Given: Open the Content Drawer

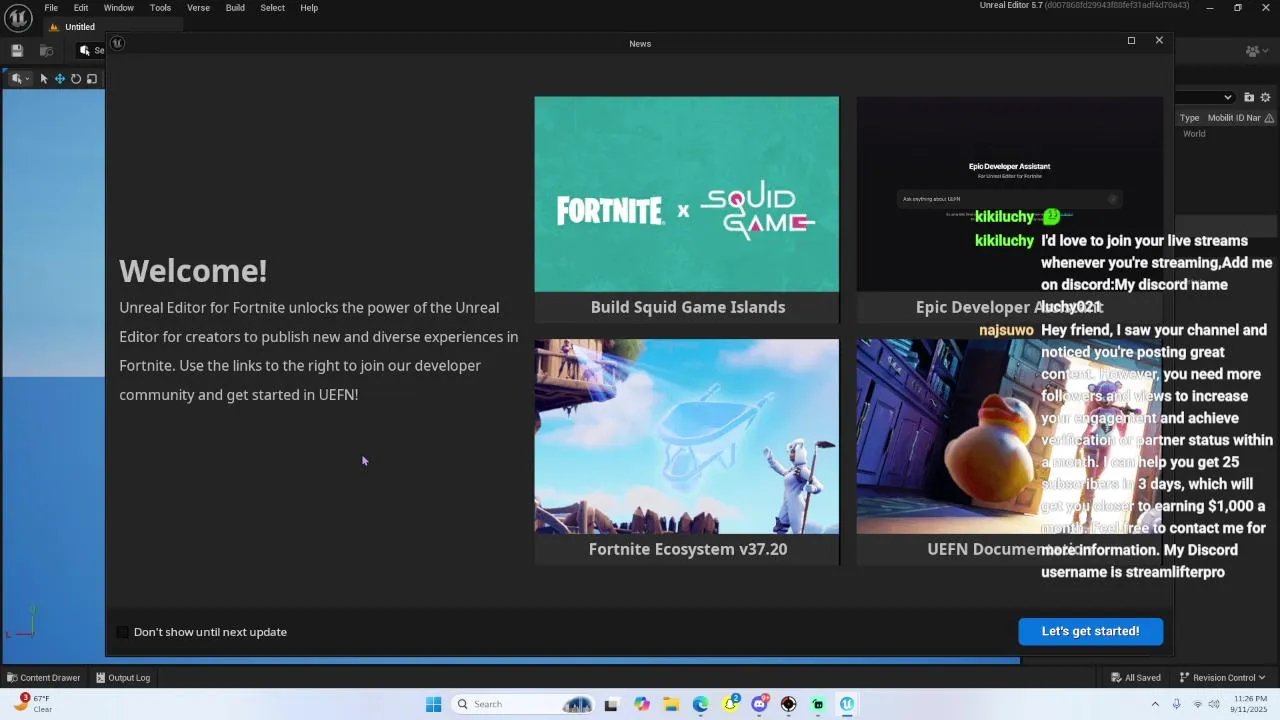Looking at the screenshot, I should coord(44,677).
